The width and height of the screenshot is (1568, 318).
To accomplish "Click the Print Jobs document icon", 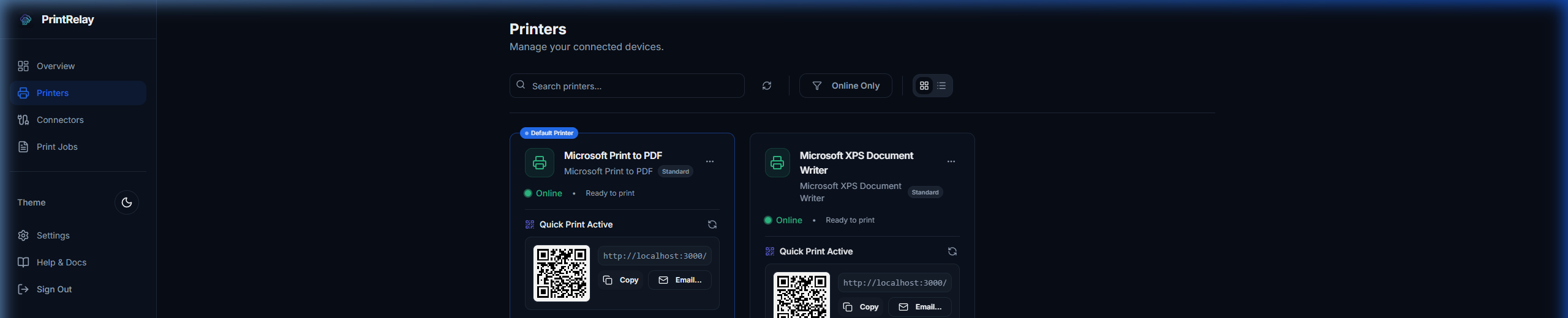I will click(x=23, y=147).
